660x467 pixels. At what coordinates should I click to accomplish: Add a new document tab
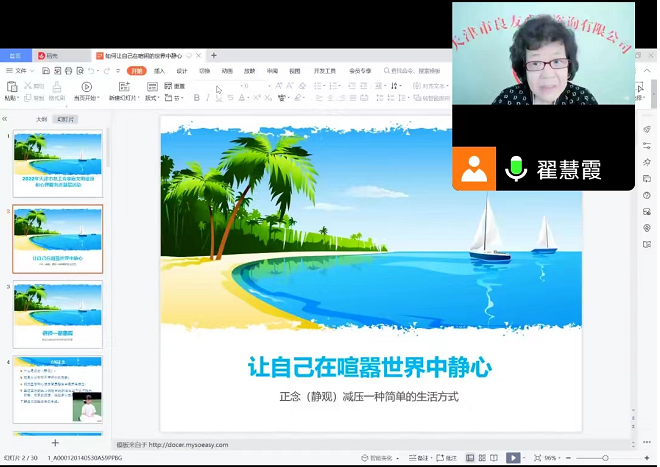[214, 56]
